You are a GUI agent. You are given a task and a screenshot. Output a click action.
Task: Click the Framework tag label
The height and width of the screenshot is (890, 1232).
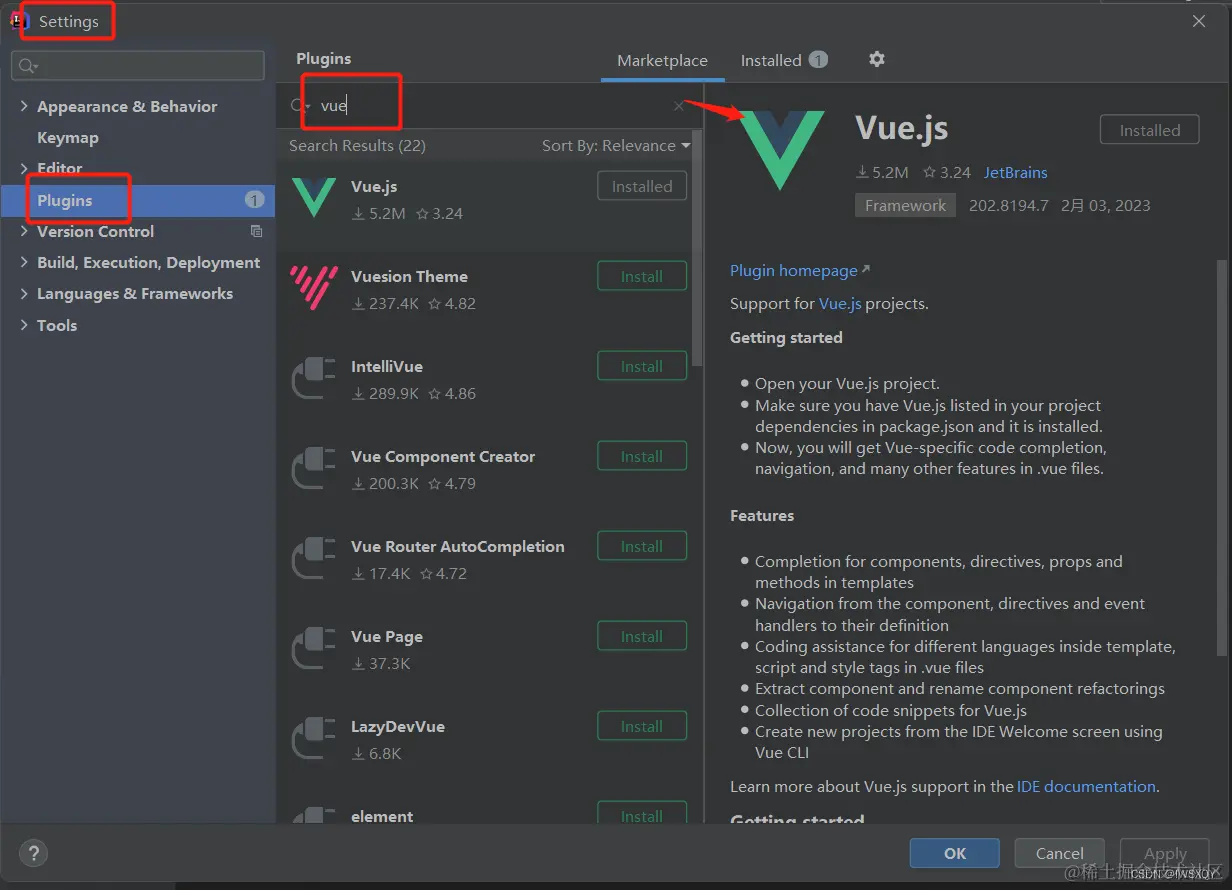905,205
